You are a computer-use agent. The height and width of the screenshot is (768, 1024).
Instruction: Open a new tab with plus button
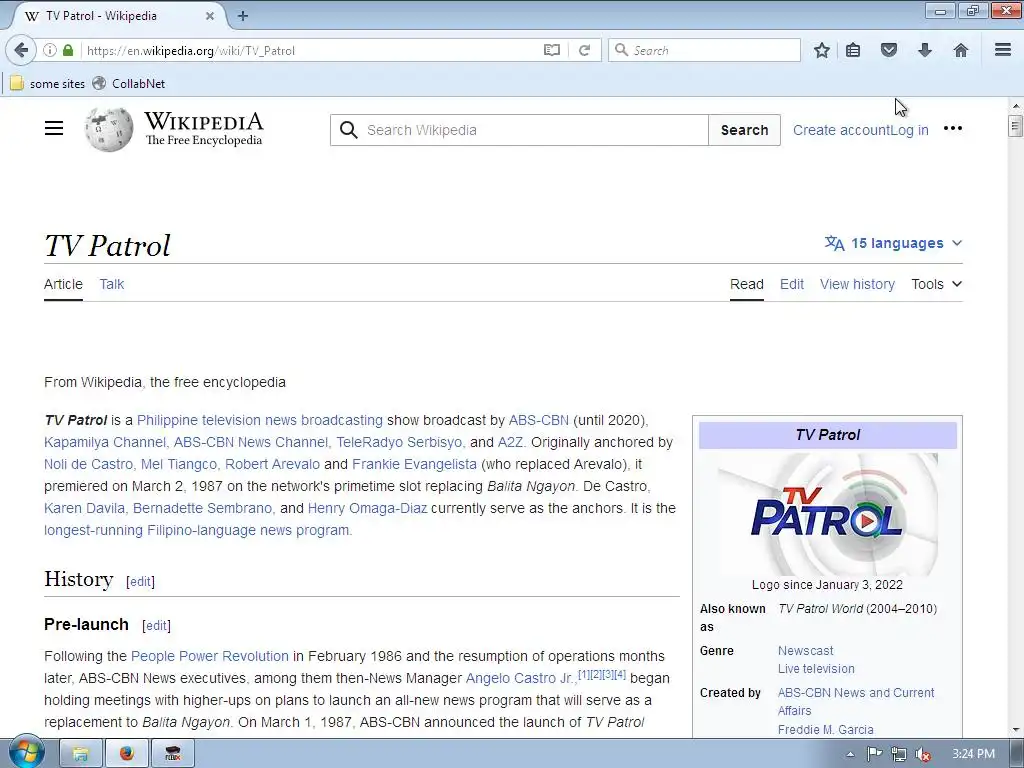[x=243, y=16]
